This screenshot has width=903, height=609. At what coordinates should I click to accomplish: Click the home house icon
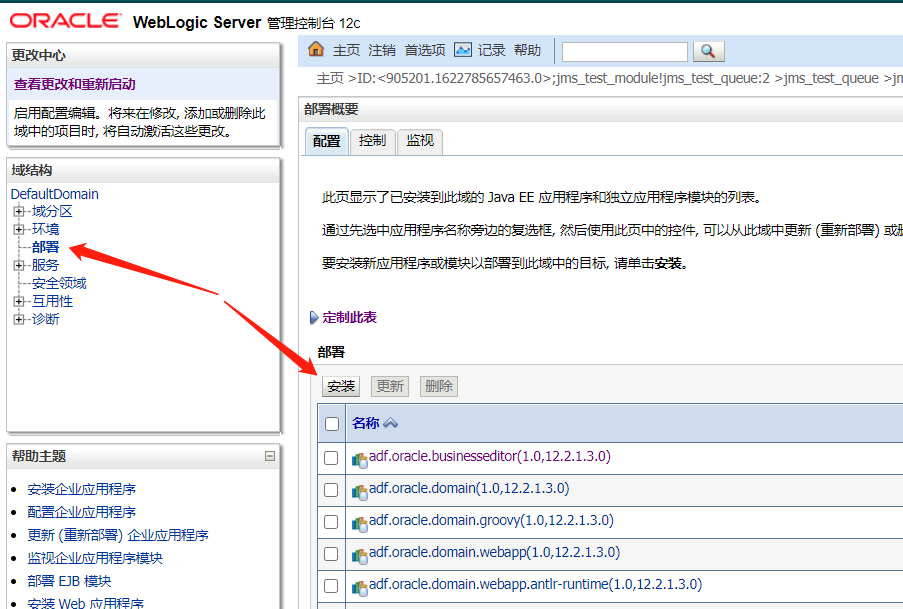(316, 49)
